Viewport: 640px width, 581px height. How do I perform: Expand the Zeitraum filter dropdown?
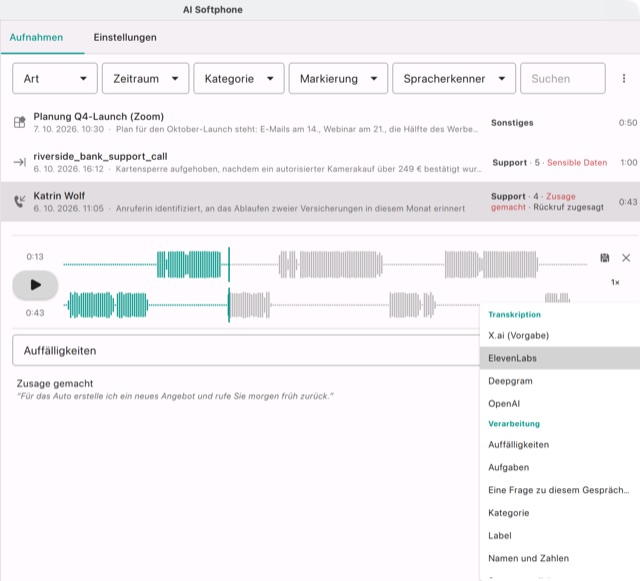tap(145, 78)
